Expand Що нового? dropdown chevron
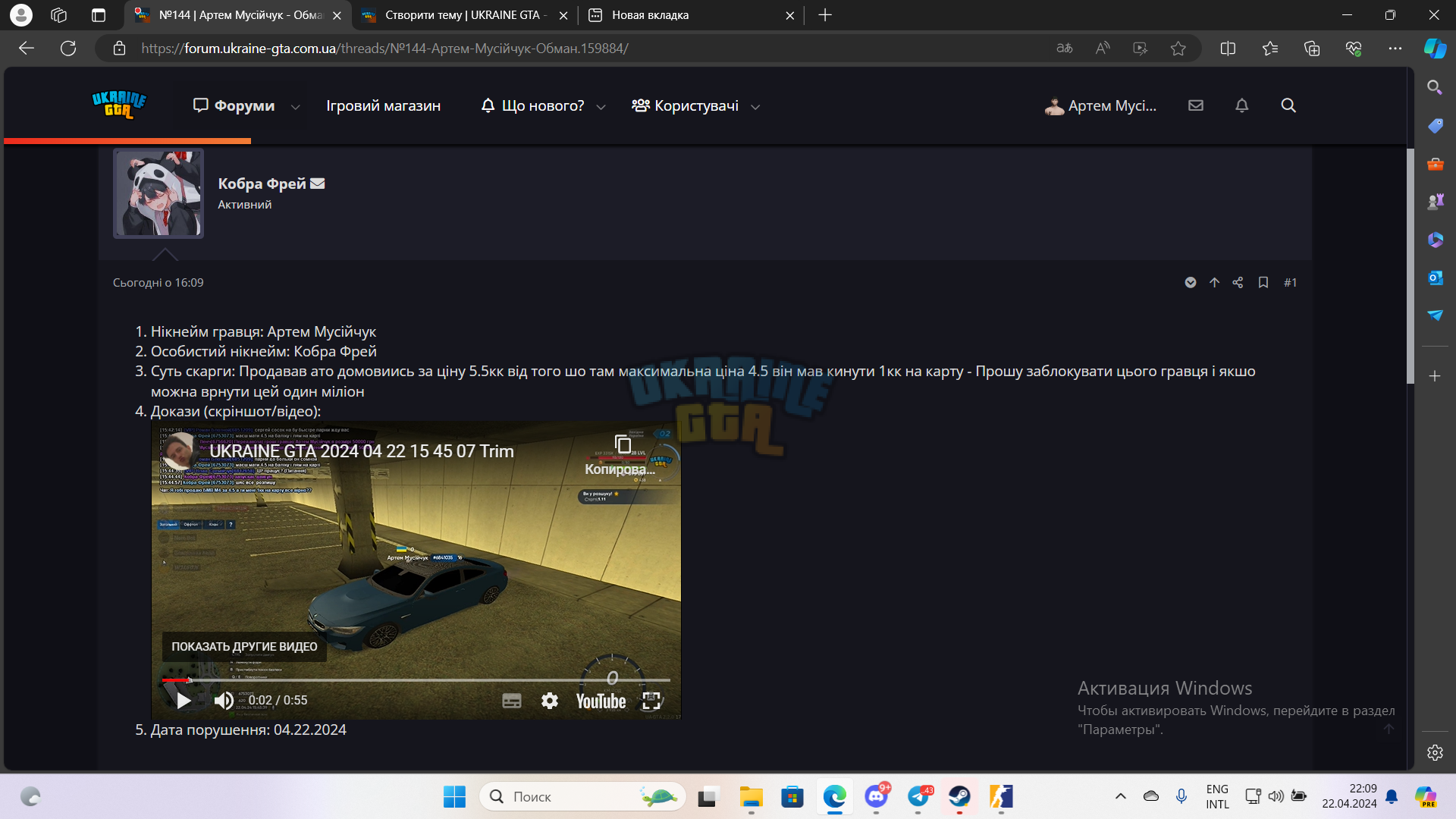Screen dimensions: 1456x819 (x=601, y=107)
